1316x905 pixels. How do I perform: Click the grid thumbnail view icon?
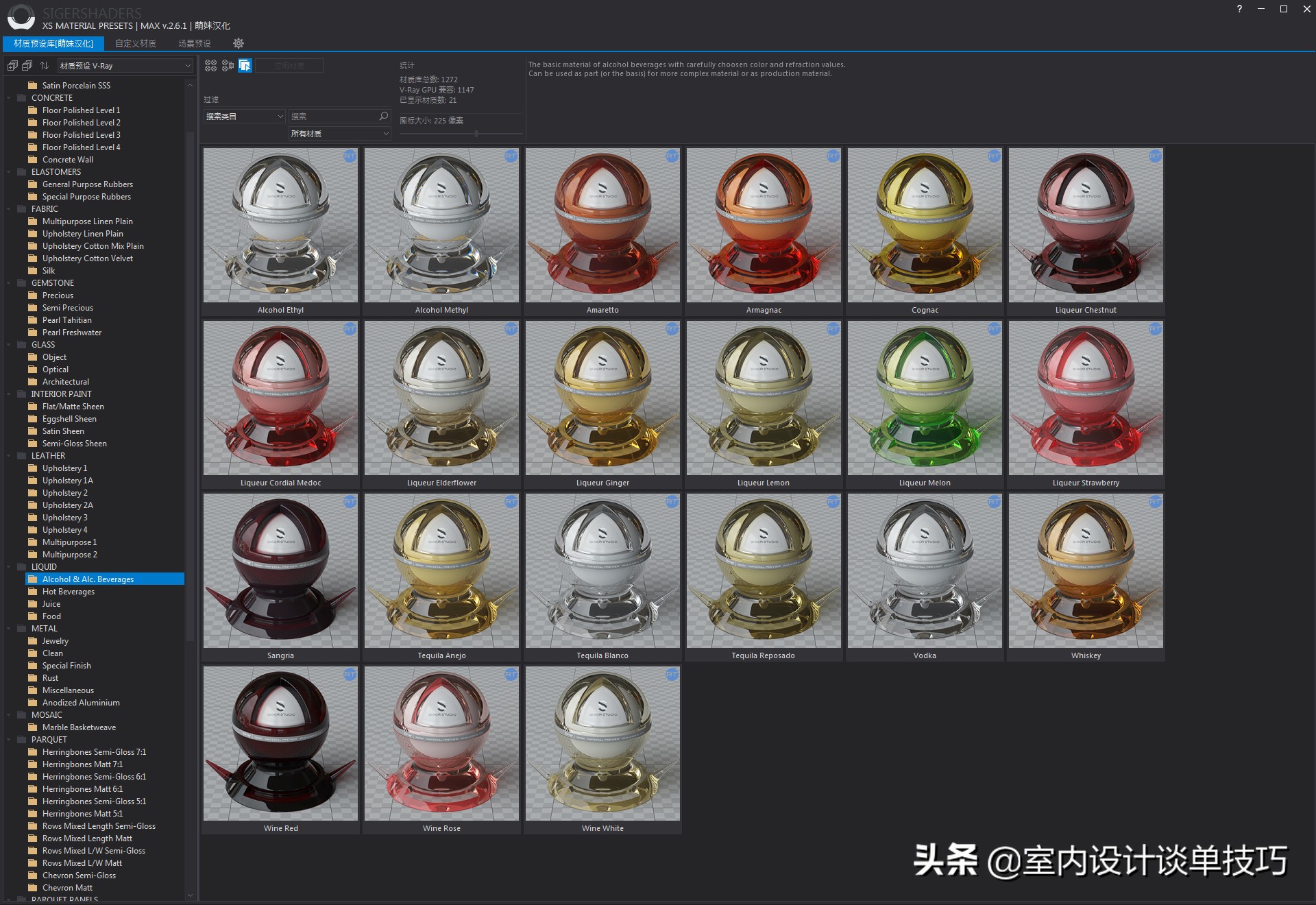210,66
